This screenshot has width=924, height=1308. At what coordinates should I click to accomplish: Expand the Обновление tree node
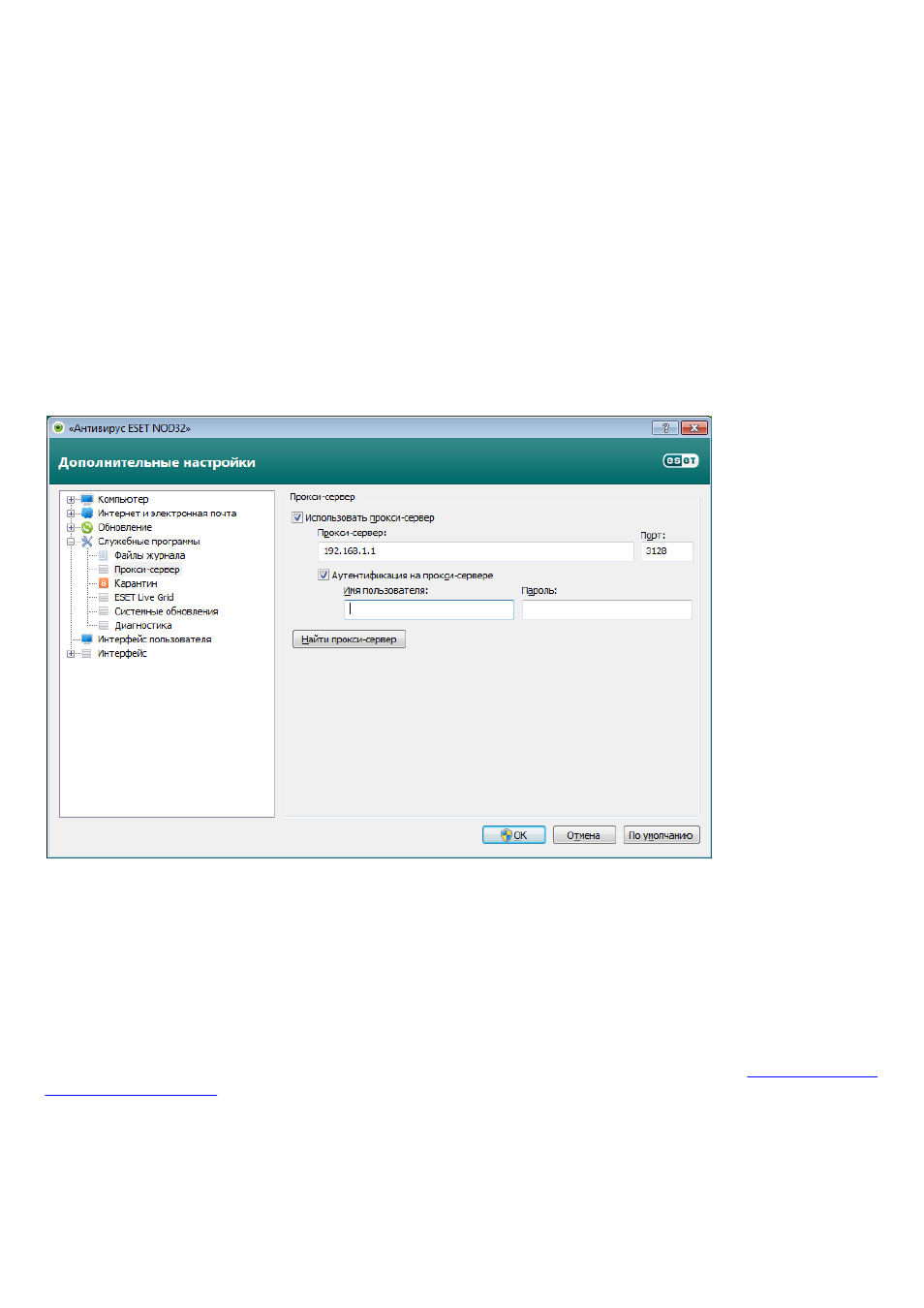[71, 528]
